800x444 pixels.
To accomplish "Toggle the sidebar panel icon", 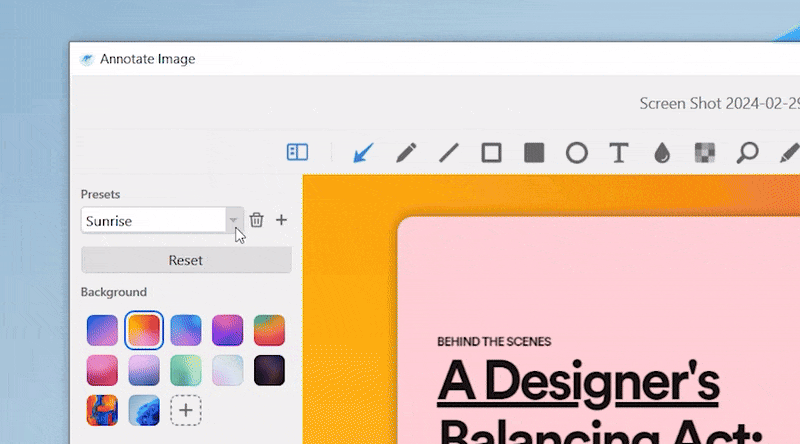I will 297,152.
